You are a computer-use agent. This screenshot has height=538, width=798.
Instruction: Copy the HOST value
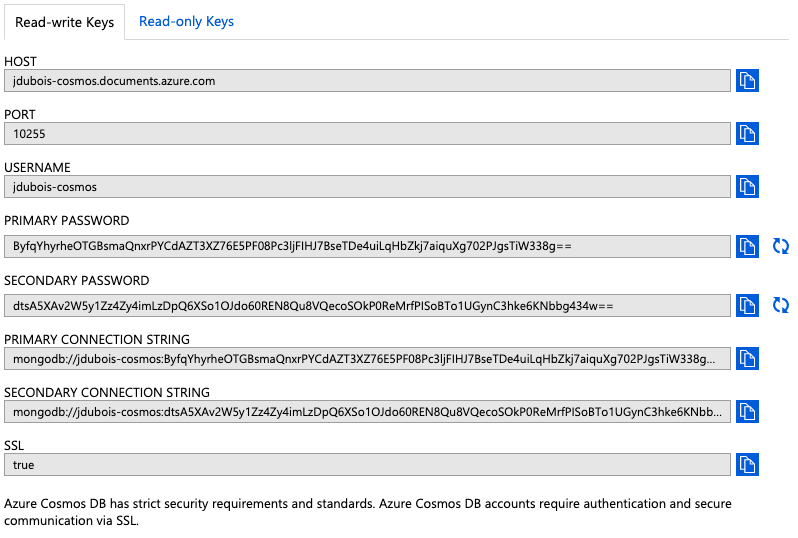(747, 80)
